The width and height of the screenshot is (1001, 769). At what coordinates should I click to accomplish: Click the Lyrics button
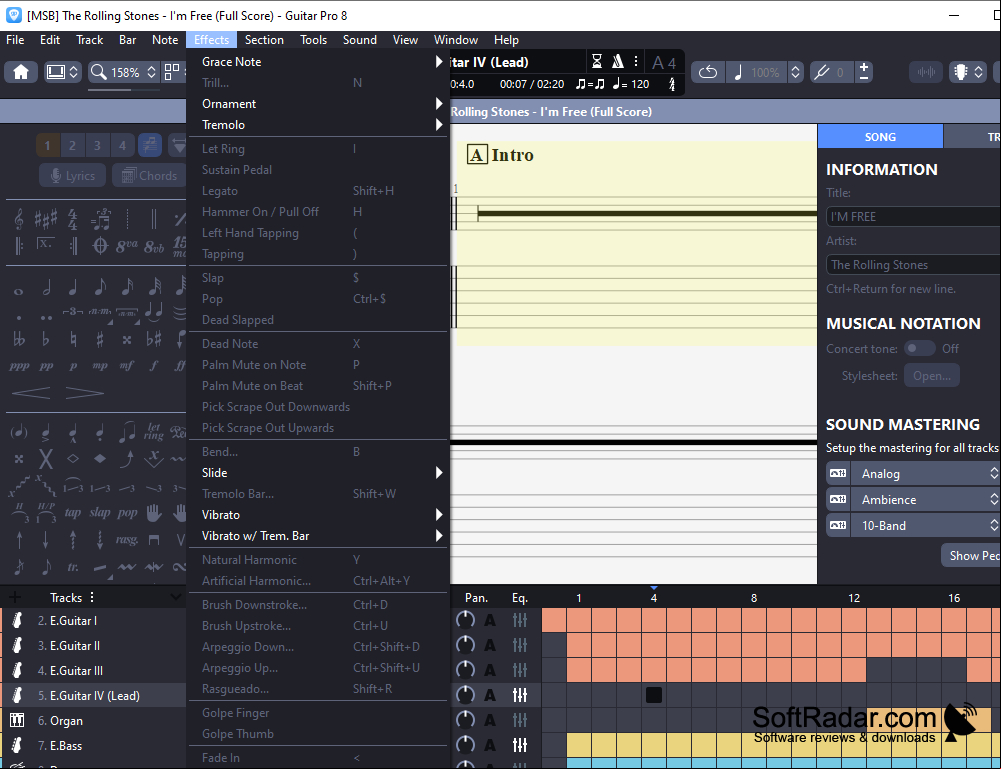(73, 175)
